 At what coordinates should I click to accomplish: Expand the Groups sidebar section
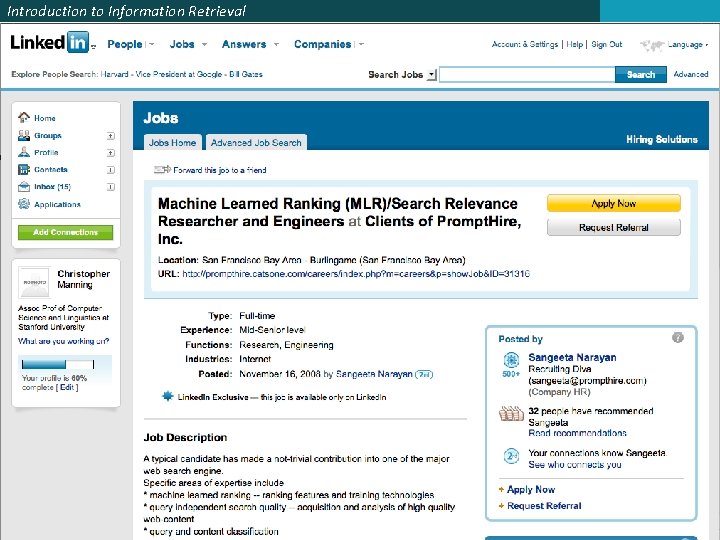point(111,136)
